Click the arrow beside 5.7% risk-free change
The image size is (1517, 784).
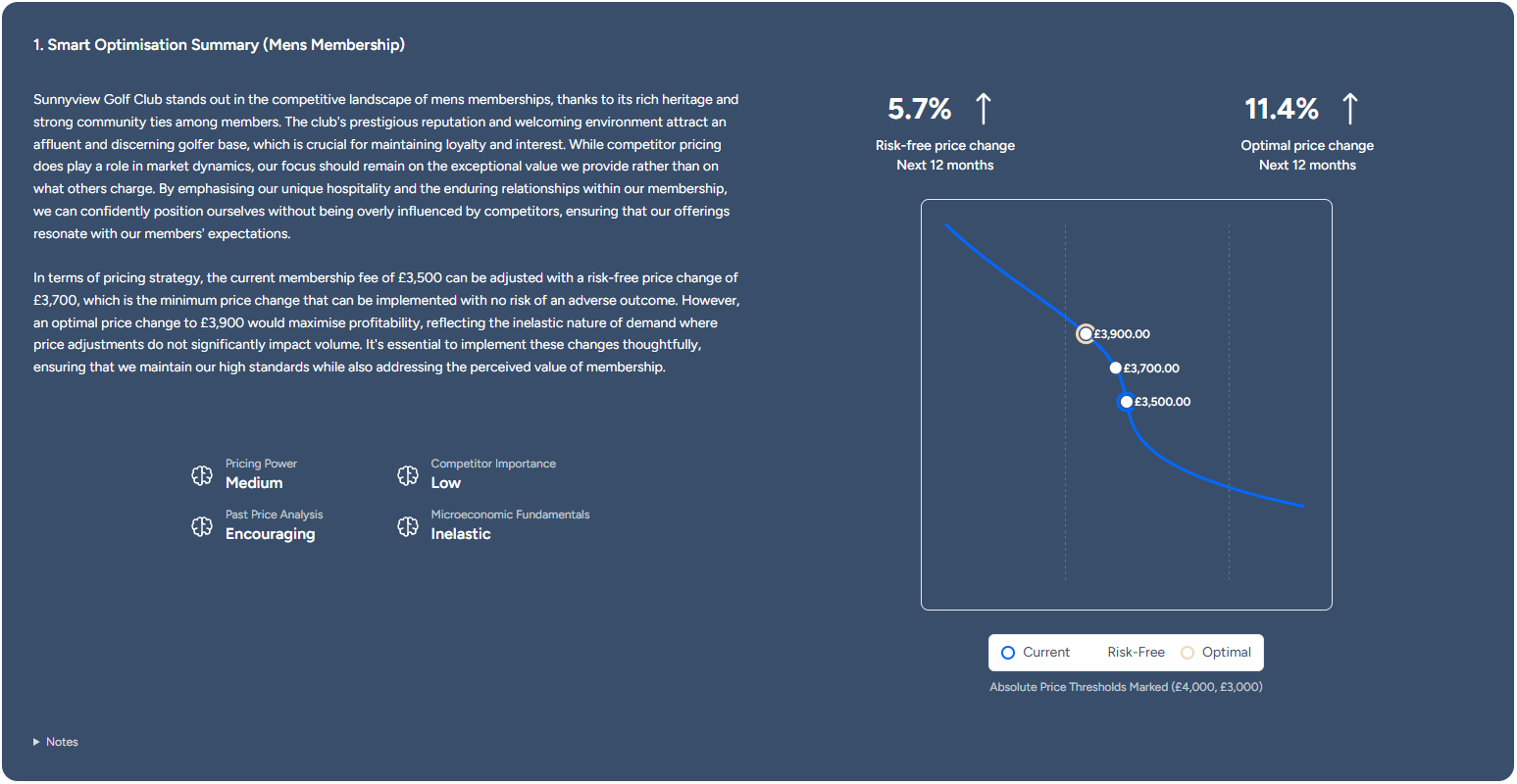pos(984,109)
